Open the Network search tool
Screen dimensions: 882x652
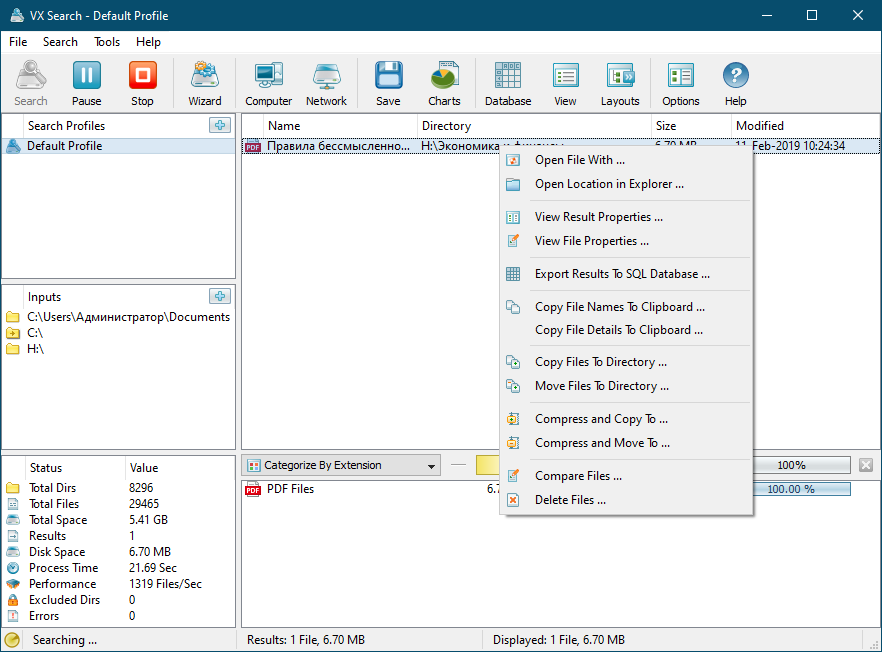point(326,84)
